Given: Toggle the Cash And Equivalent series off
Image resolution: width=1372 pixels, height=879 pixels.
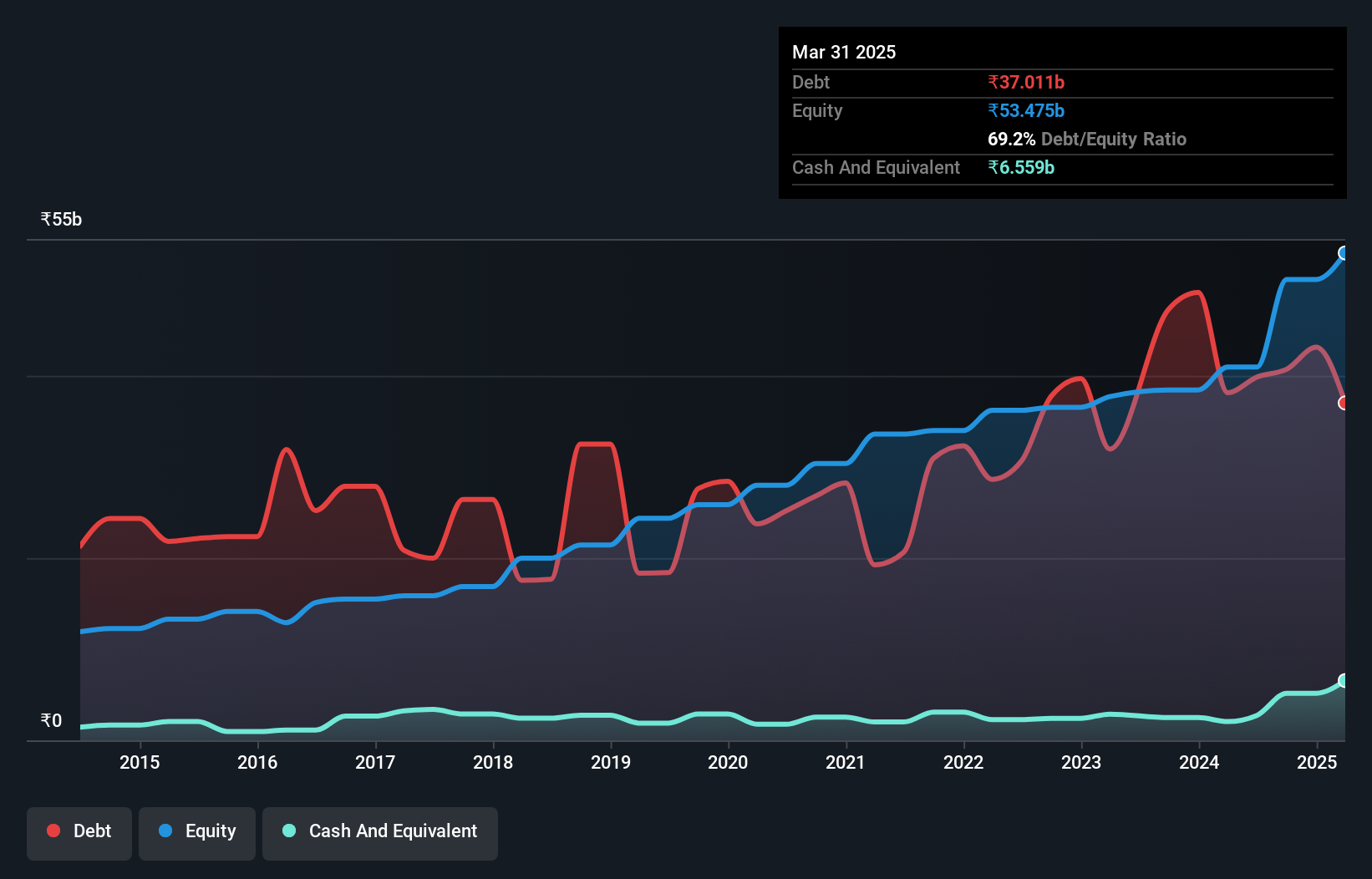Looking at the screenshot, I should [x=380, y=832].
